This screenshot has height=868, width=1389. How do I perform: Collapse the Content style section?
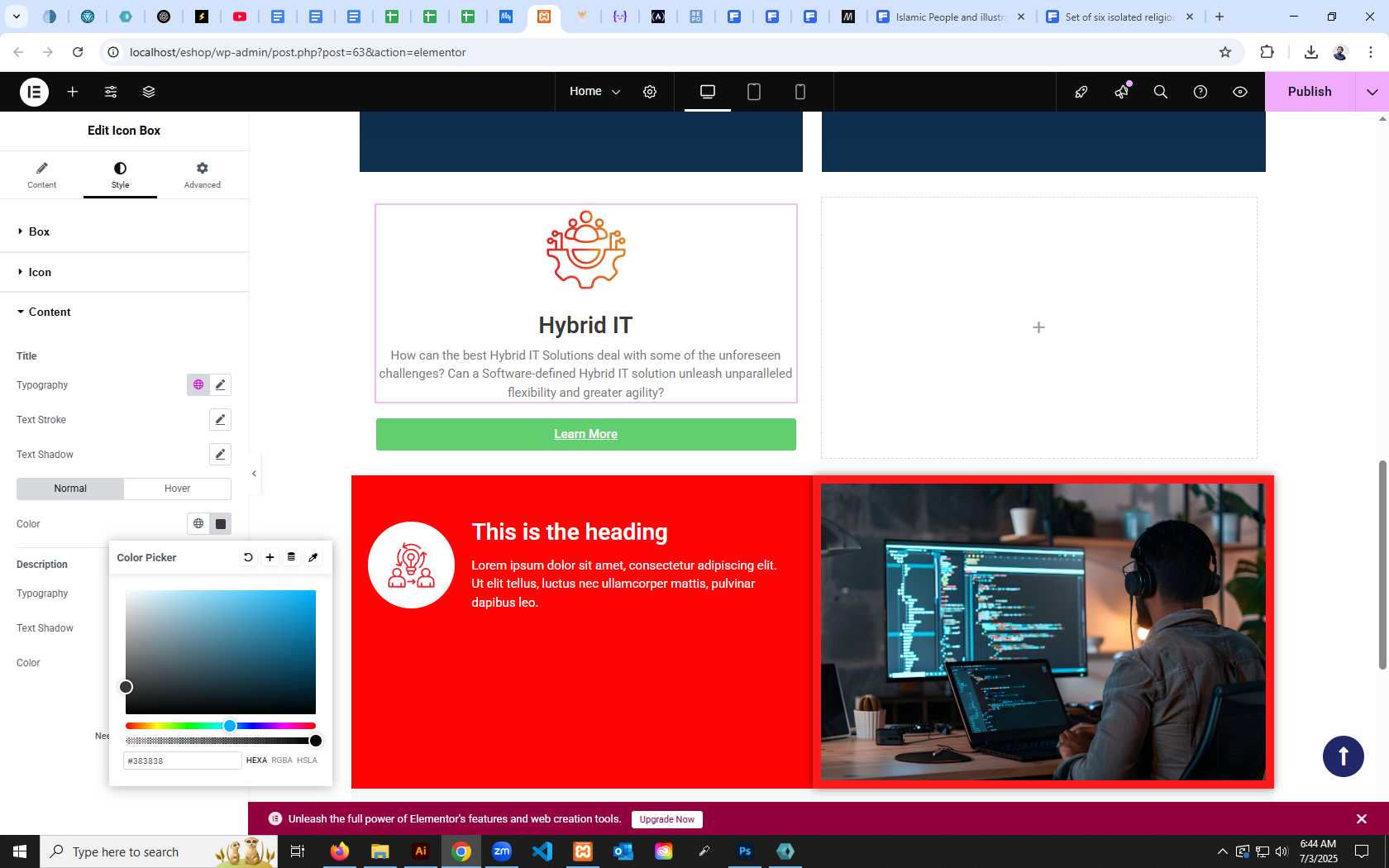pyautogui.click(x=124, y=312)
